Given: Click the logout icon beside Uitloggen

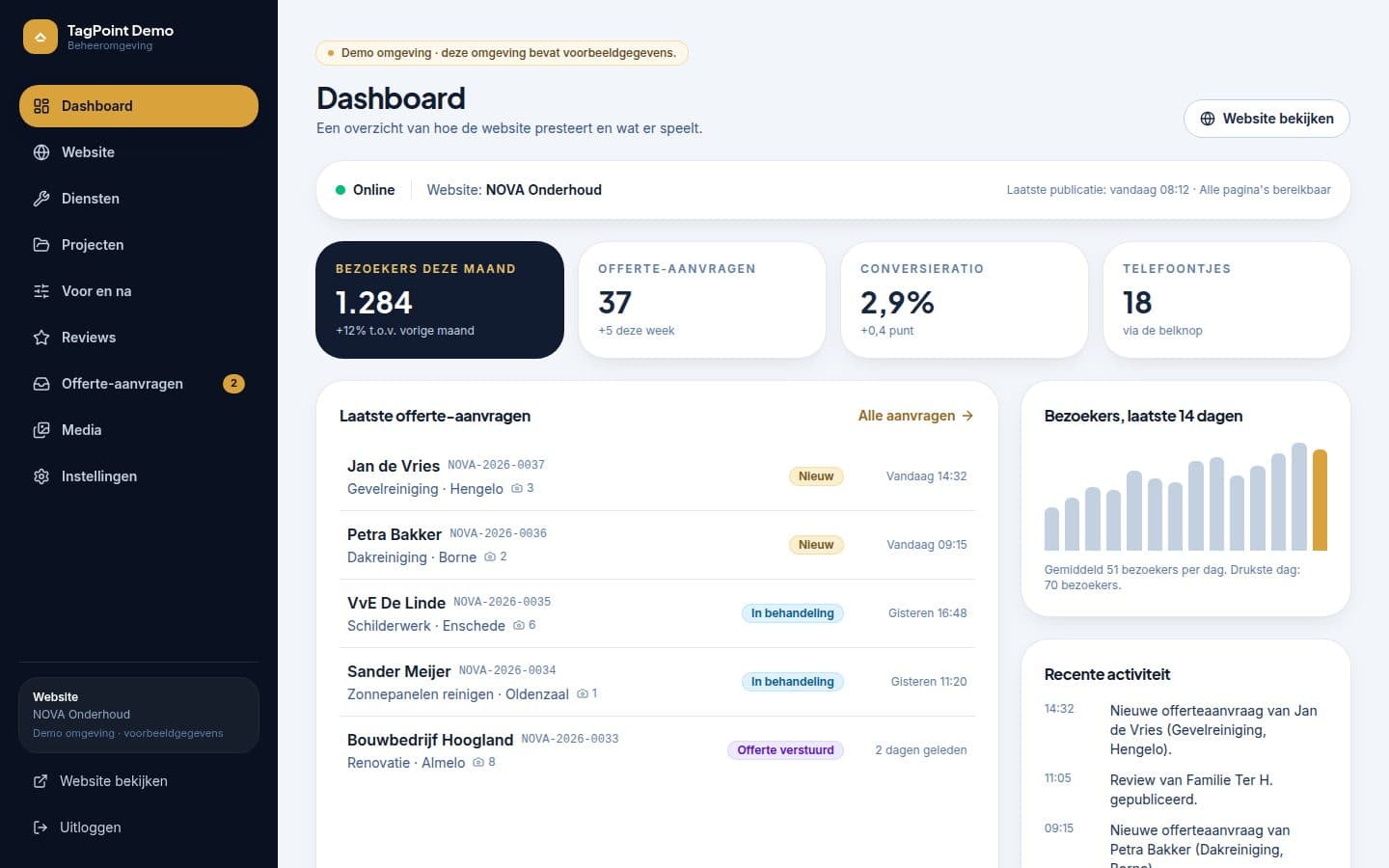Looking at the screenshot, I should (x=41, y=827).
